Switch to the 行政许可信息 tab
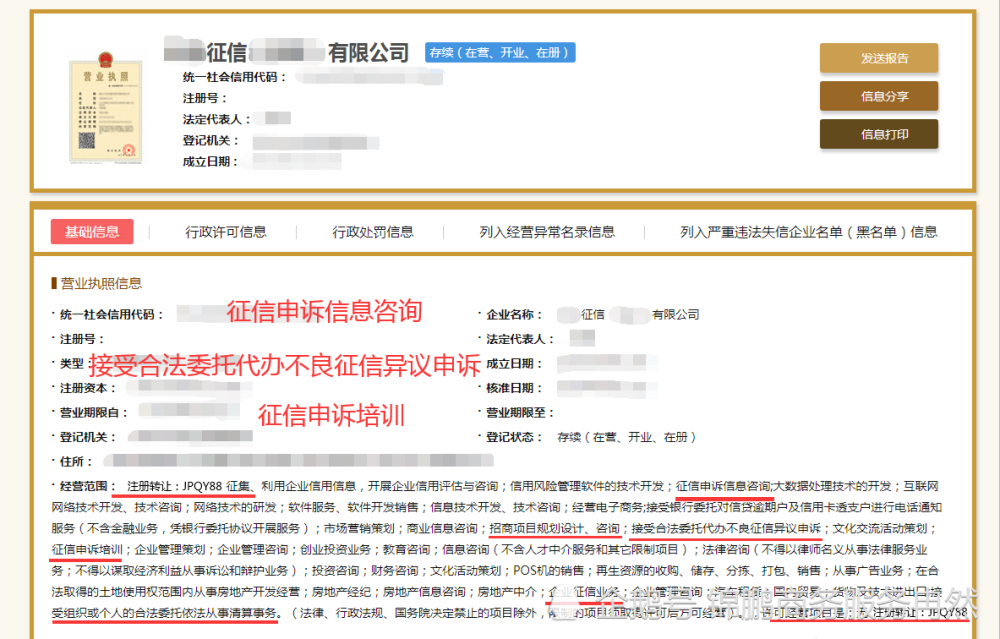The height and width of the screenshot is (639, 1000). click(226, 231)
